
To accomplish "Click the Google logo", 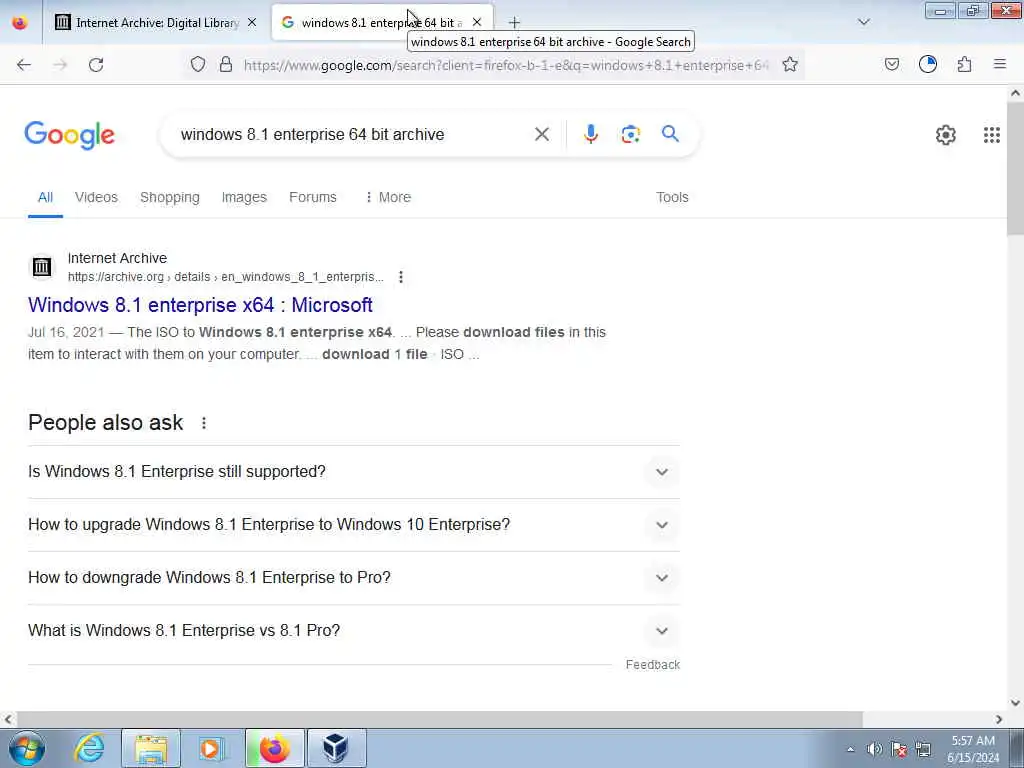I will [x=70, y=135].
